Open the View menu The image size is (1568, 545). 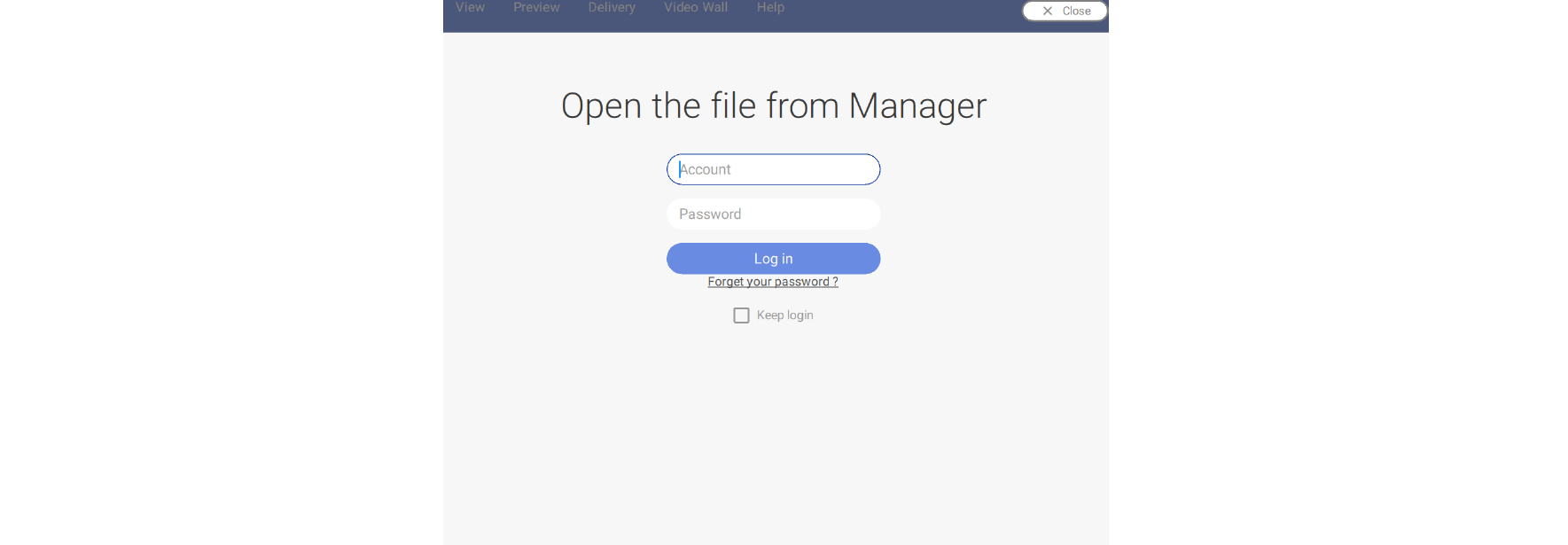470,8
